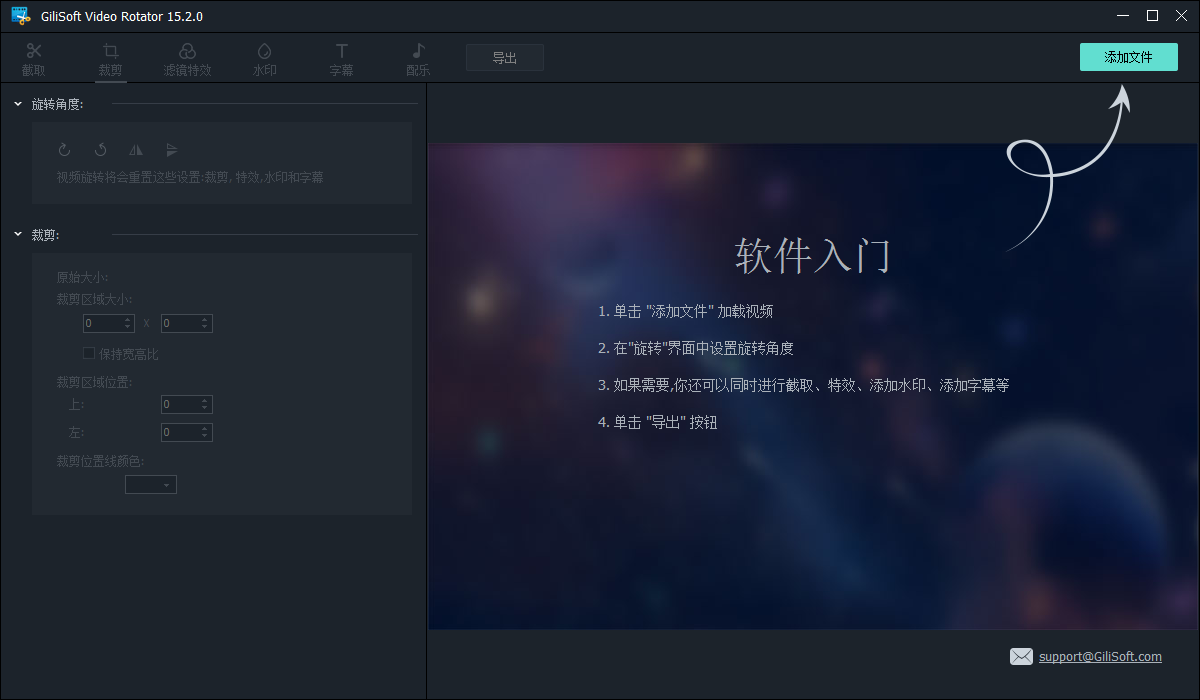Decrease crop height with down arrow

tap(205, 327)
